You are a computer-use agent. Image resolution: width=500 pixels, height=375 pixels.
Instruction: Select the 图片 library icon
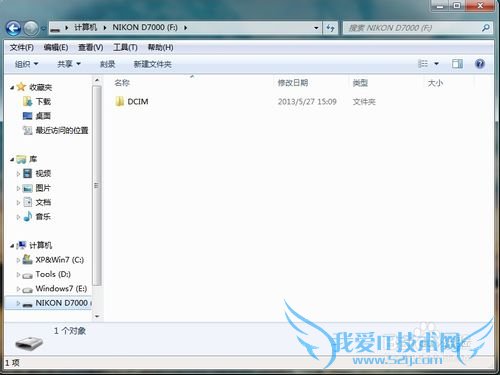[x=27, y=188]
